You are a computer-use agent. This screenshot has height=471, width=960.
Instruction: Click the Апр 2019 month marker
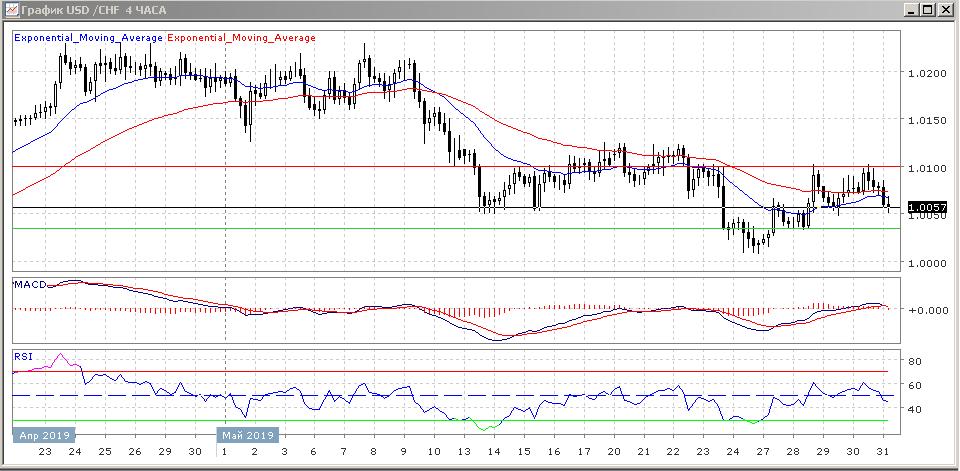coord(43,436)
